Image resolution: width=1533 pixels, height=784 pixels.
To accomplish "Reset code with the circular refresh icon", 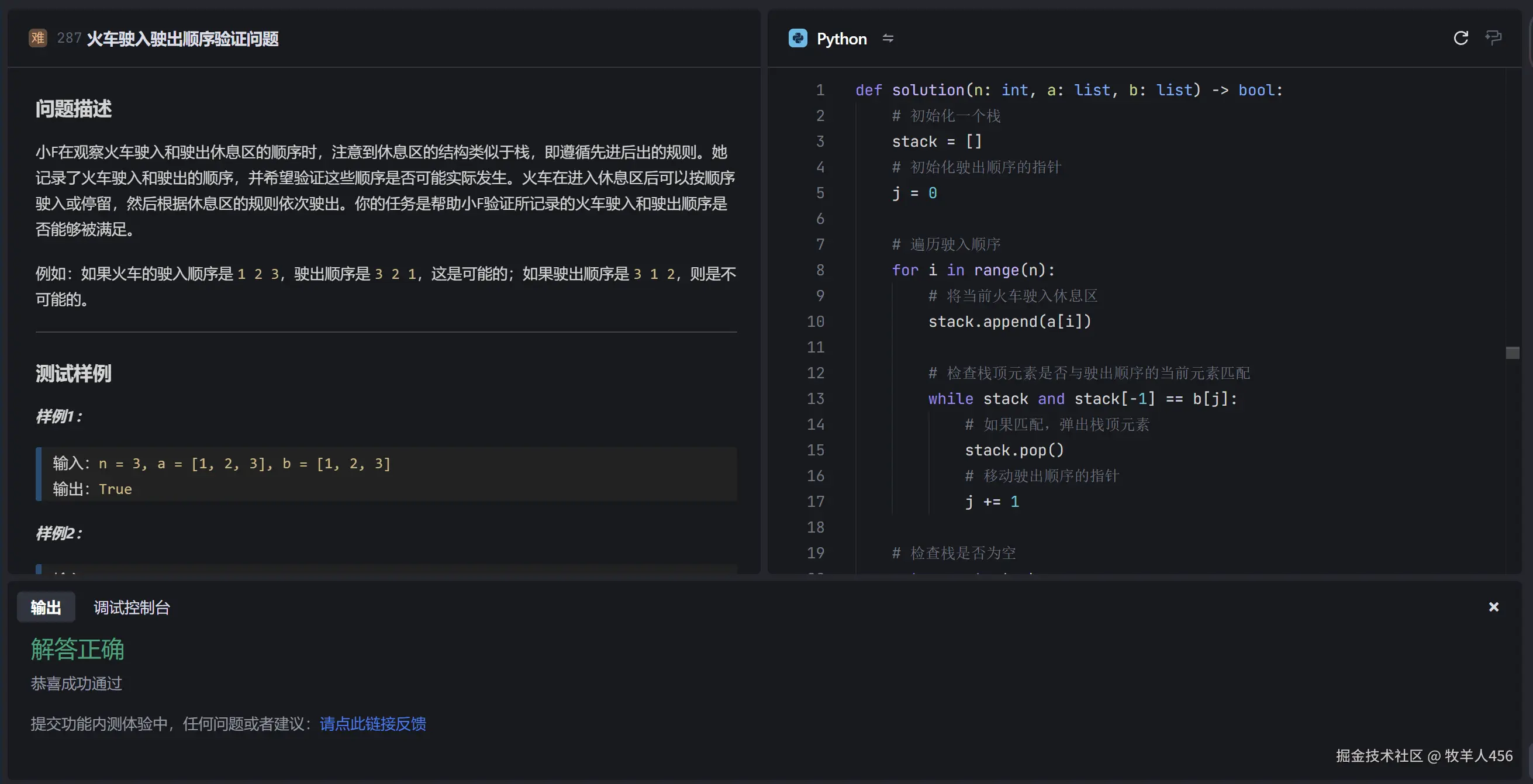I will [x=1461, y=39].
